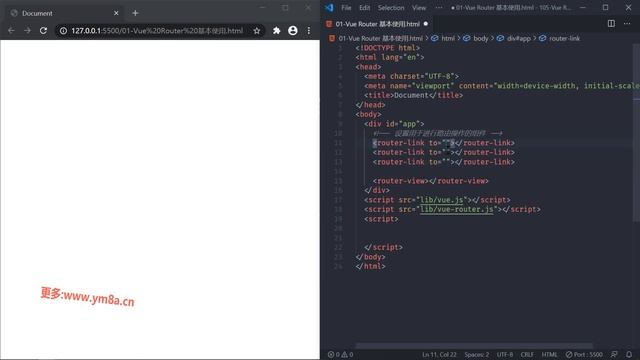The height and width of the screenshot is (360, 640).
Task: Reload the page in Chrome
Action: pos(43,31)
